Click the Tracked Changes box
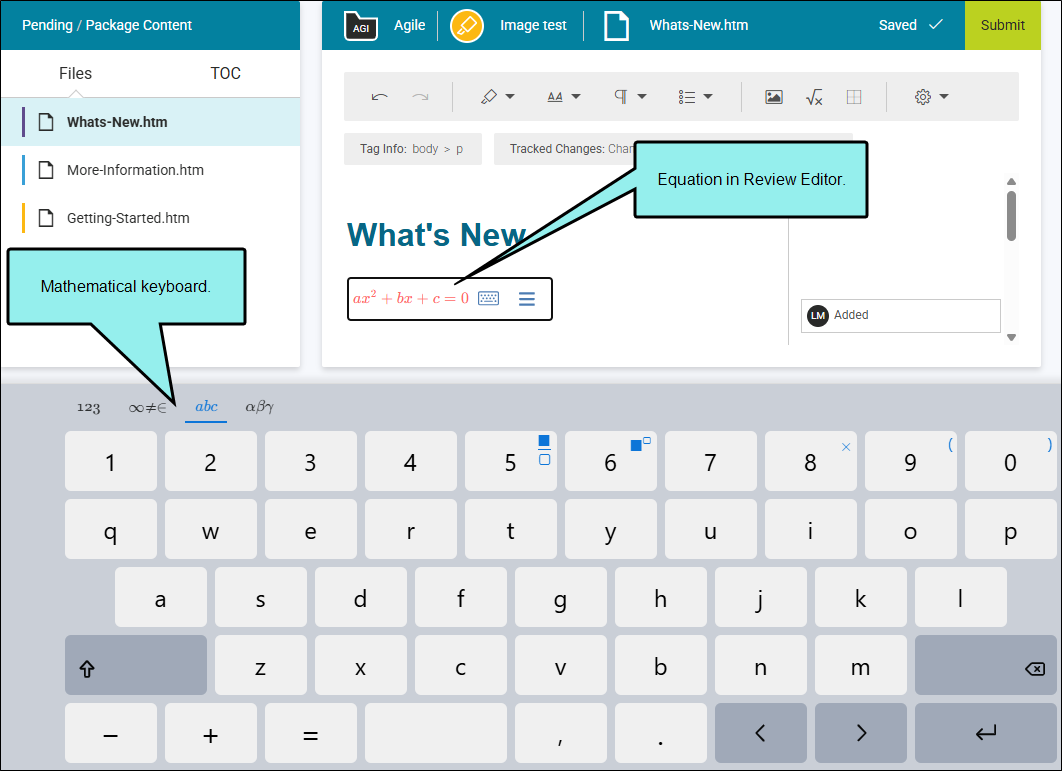This screenshot has height=771, width=1062. tap(564, 149)
